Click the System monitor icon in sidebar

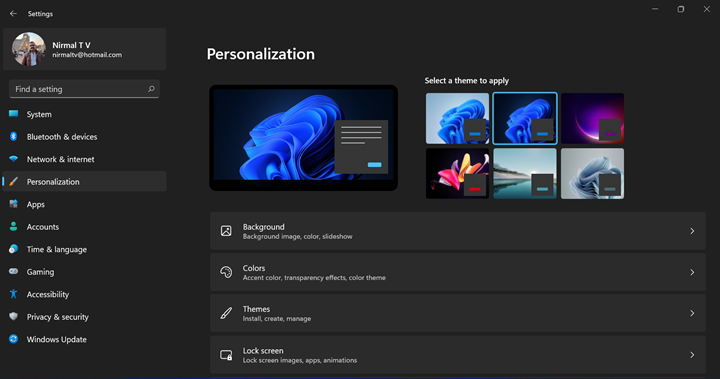[13, 114]
